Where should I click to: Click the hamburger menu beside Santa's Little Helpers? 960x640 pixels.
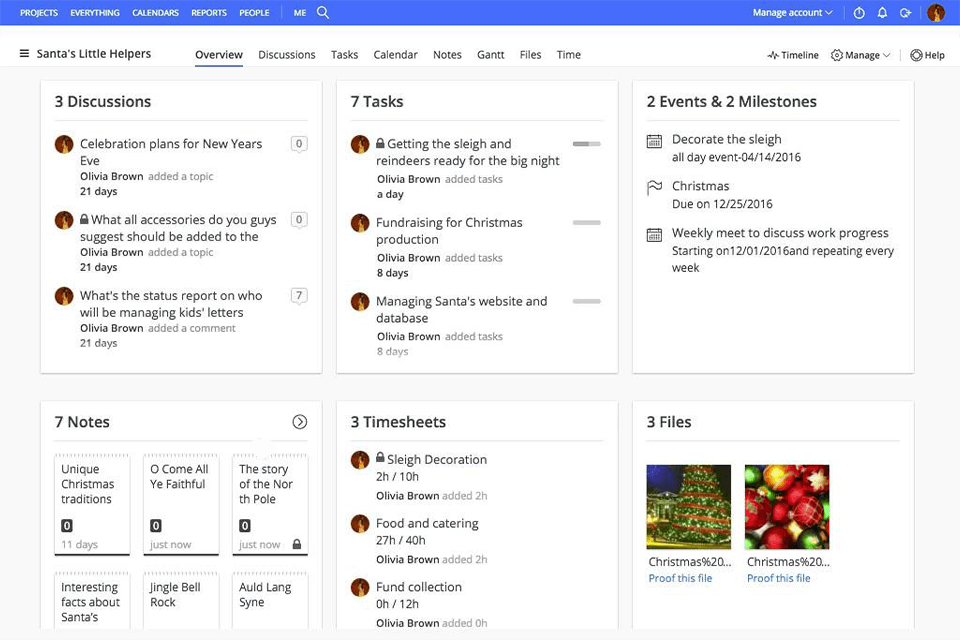click(24, 54)
